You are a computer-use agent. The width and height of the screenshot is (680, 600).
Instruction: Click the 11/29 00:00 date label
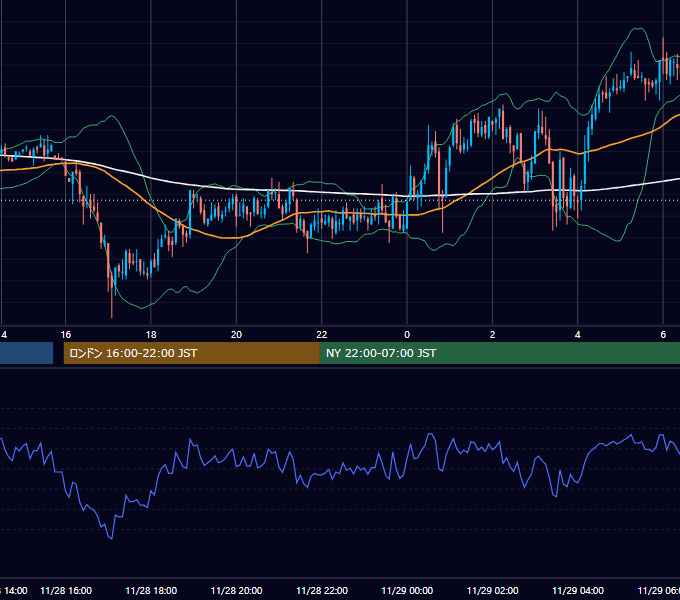pyautogui.click(x=407, y=591)
